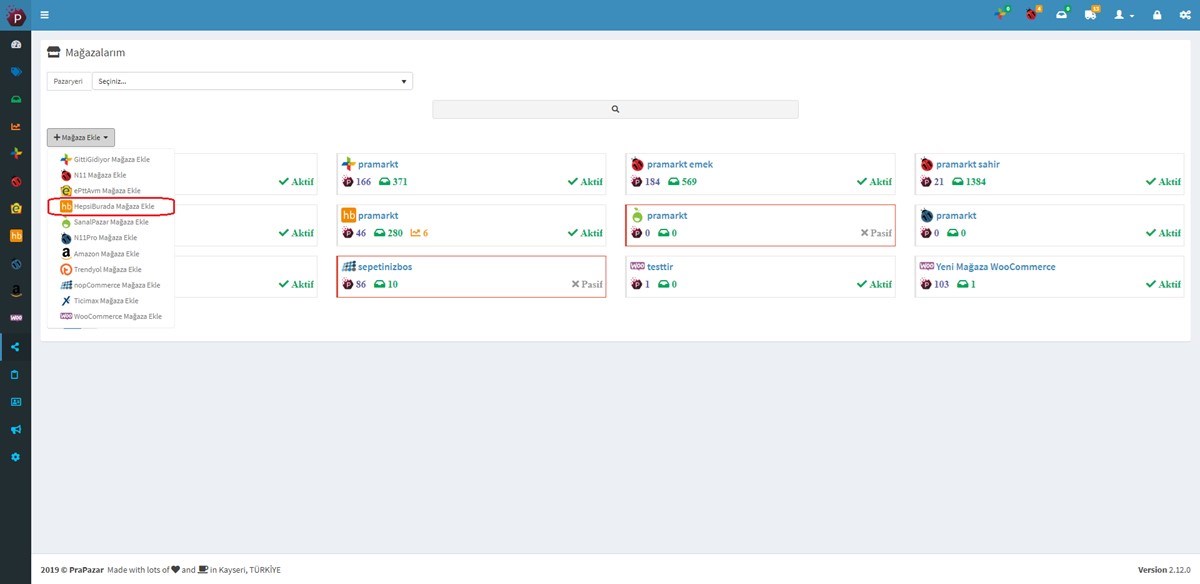Open the orange hb HepsiBurada sidebar icon
The height and width of the screenshot is (584, 1200).
(15, 236)
